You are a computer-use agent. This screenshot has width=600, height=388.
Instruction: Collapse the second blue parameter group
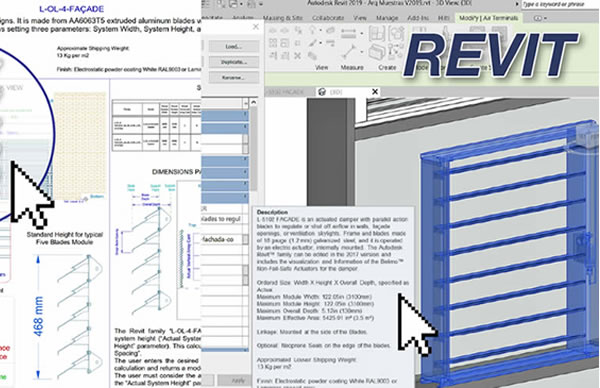[x=245, y=127]
